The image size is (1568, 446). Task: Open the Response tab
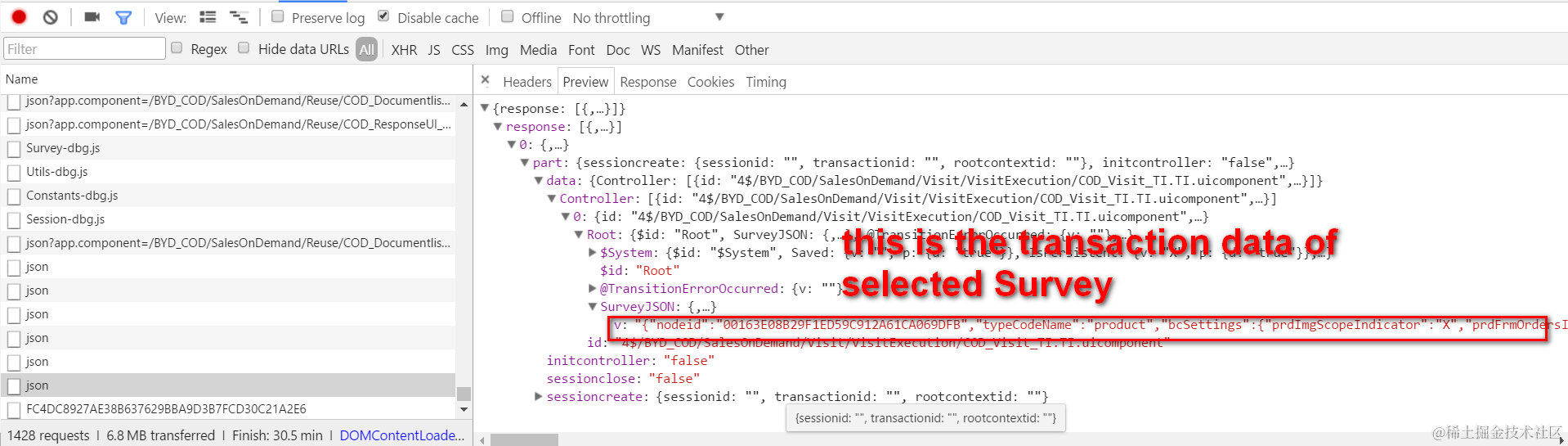click(648, 82)
